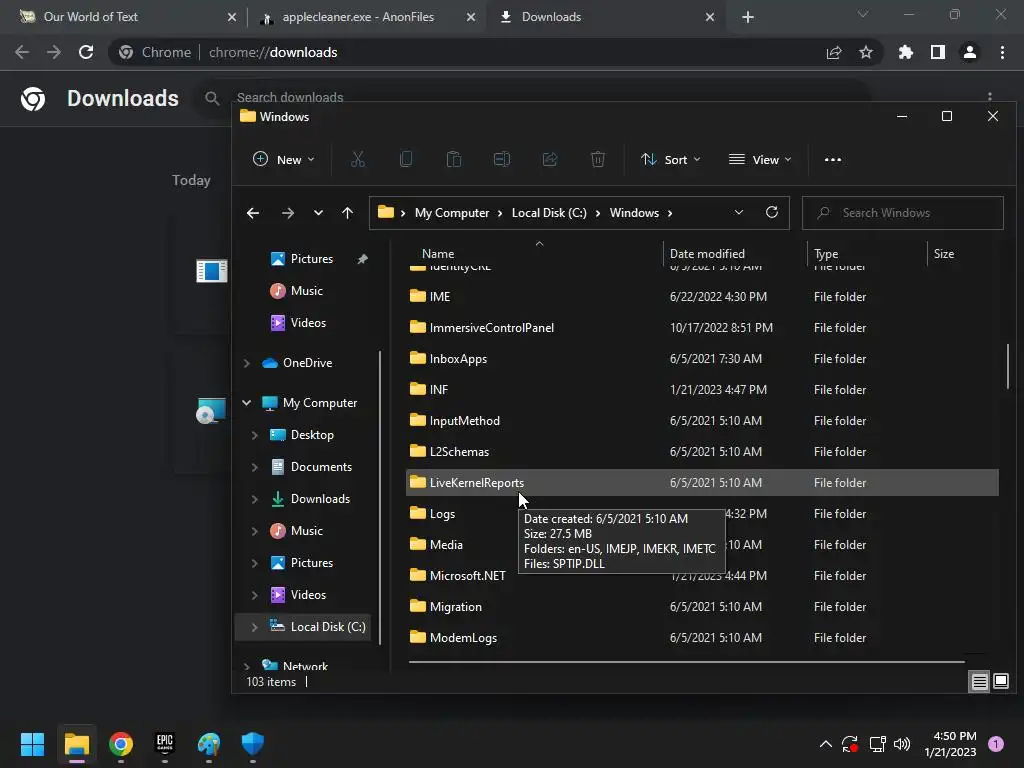Show hidden system tray icons
Screen dimensions: 1024x768
825,744
